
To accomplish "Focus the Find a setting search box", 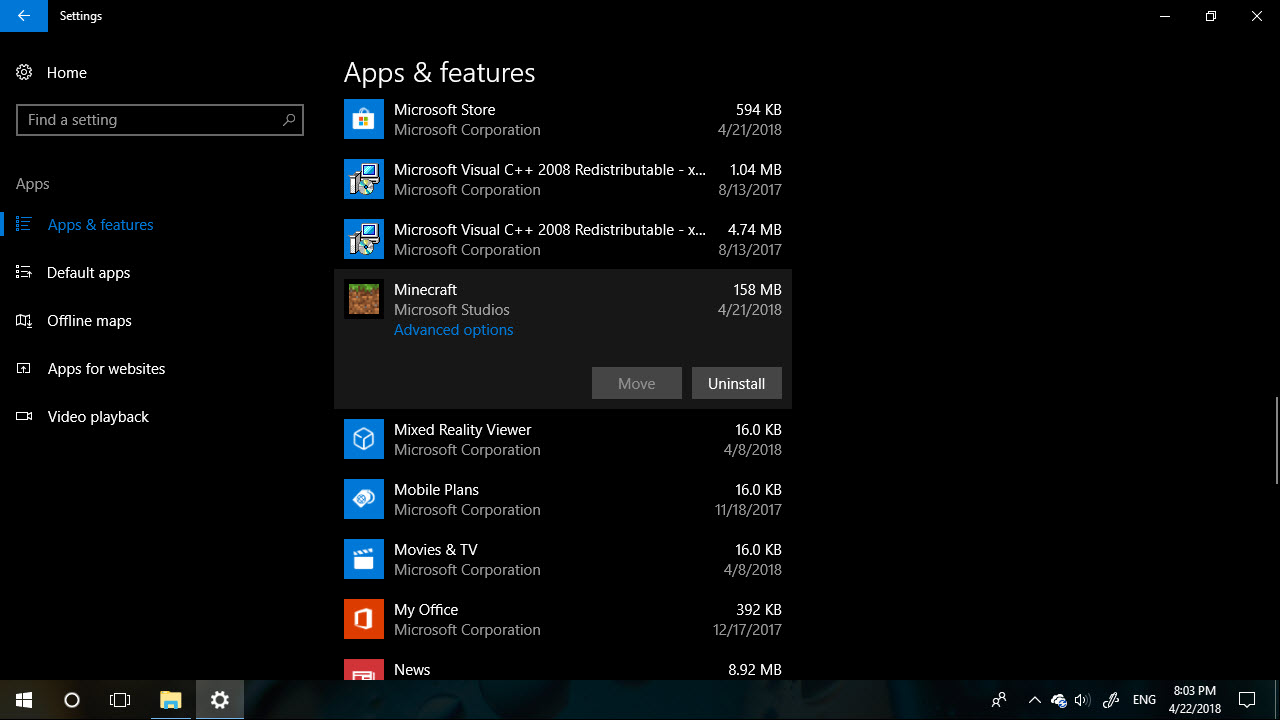I will coord(160,120).
